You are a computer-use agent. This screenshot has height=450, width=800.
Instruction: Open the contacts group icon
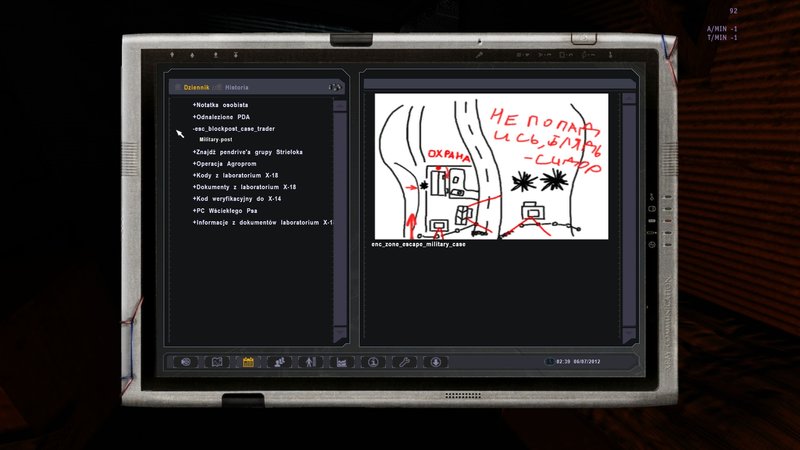click(x=279, y=362)
